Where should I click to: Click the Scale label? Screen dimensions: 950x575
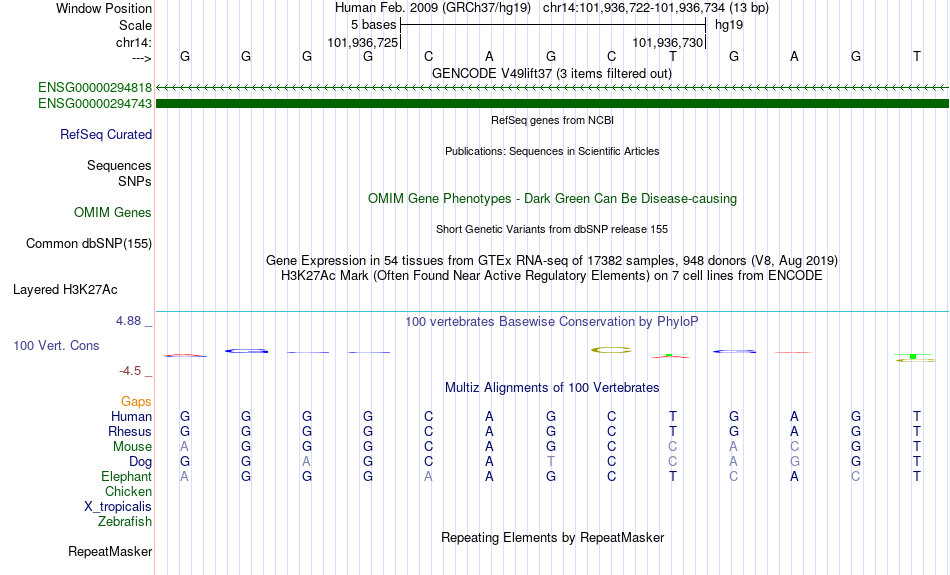tap(136, 25)
